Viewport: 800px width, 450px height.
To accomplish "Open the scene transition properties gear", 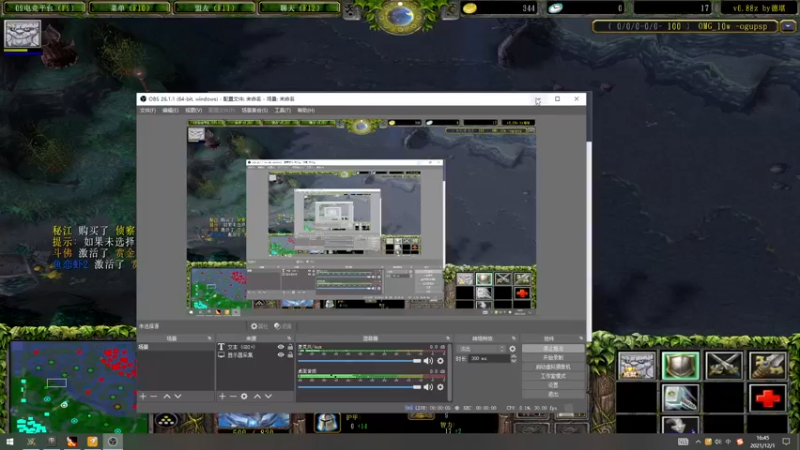I will click(x=512, y=349).
